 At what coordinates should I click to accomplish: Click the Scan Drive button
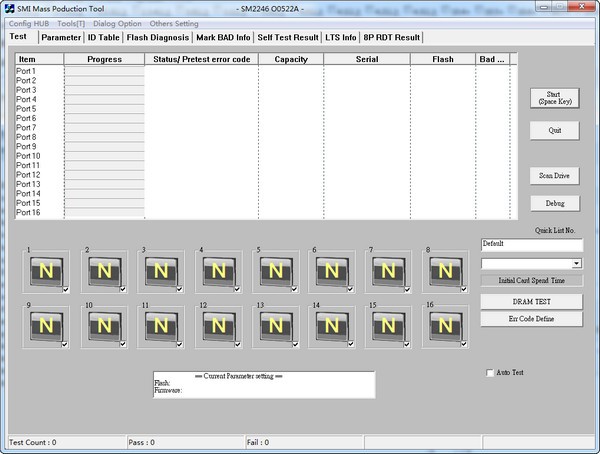[554, 176]
